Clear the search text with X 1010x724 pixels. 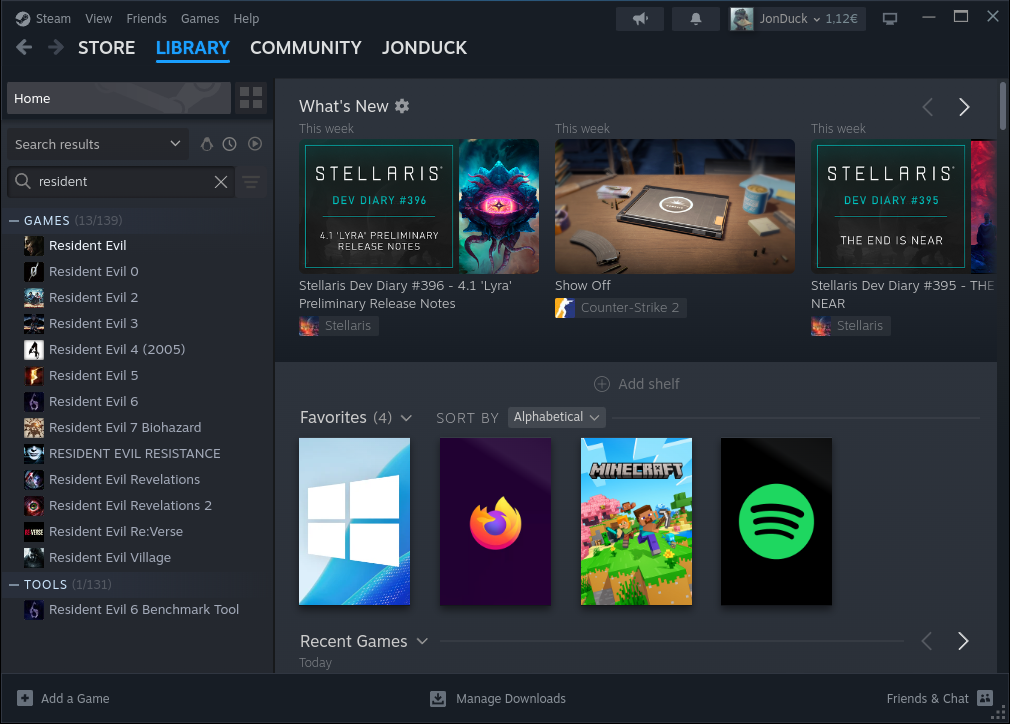click(221, 182)
